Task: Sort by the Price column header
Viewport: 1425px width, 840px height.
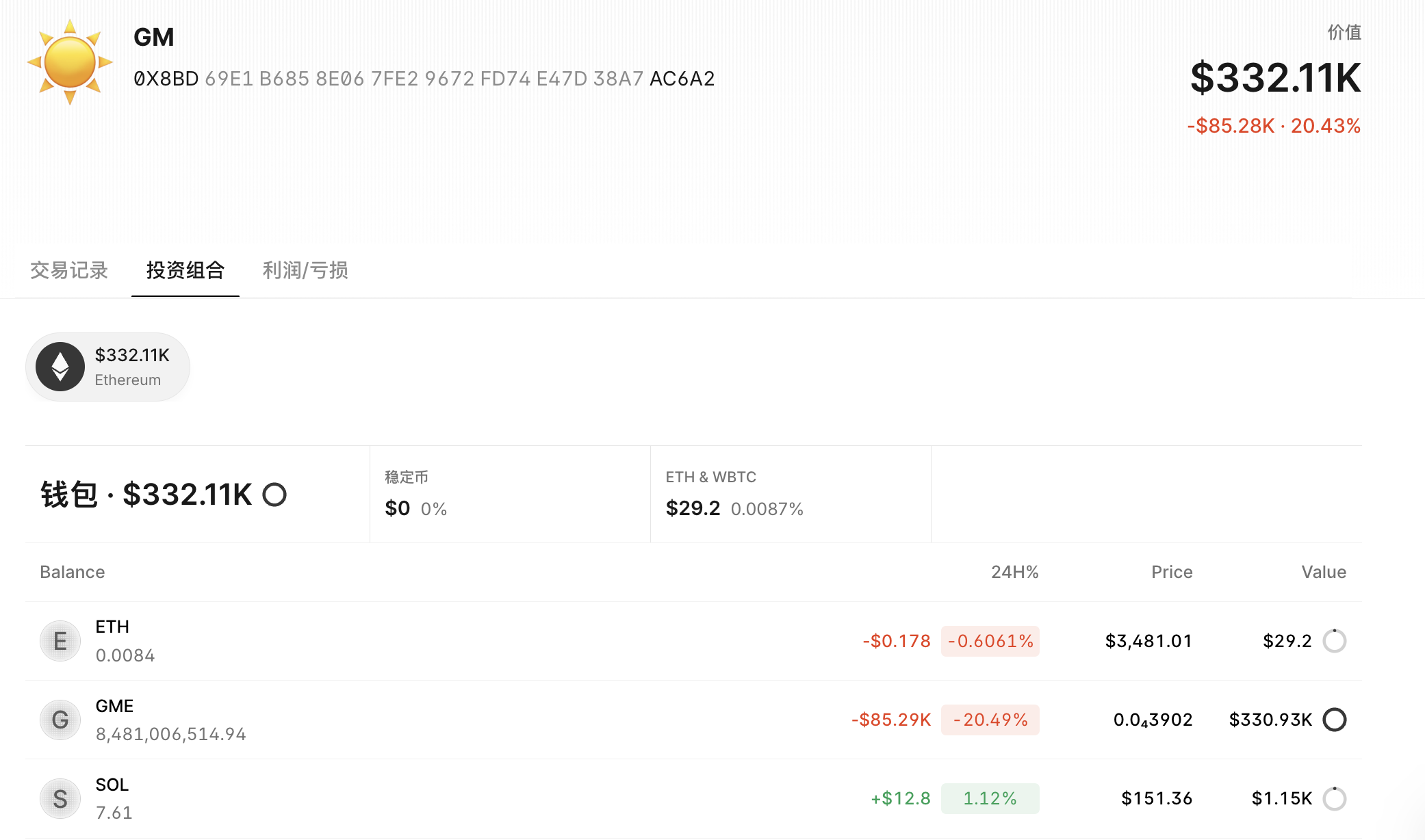Action: [x=1171, y=572]
